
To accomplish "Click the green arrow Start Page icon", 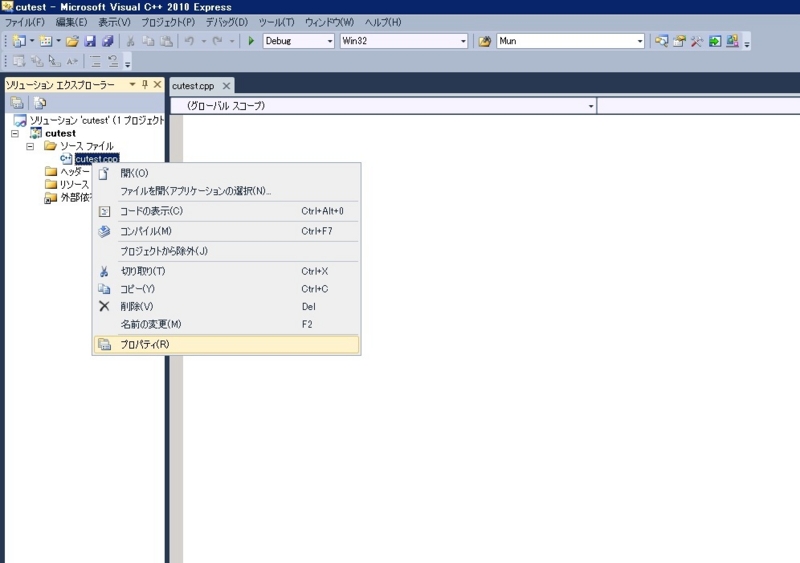I will pyautogui.click(x=715, y=41).
